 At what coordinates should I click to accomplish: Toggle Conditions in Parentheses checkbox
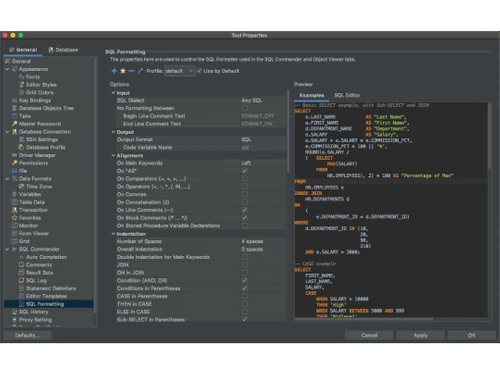point(245,288)
